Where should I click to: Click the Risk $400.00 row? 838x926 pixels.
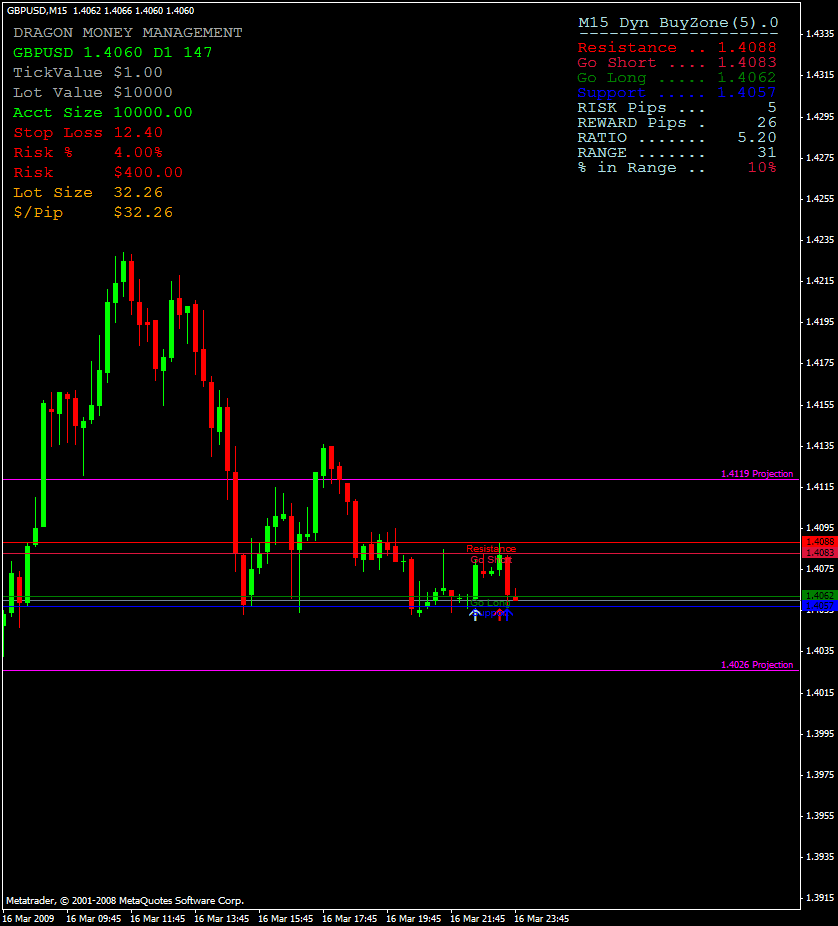(x=98, y=172)
